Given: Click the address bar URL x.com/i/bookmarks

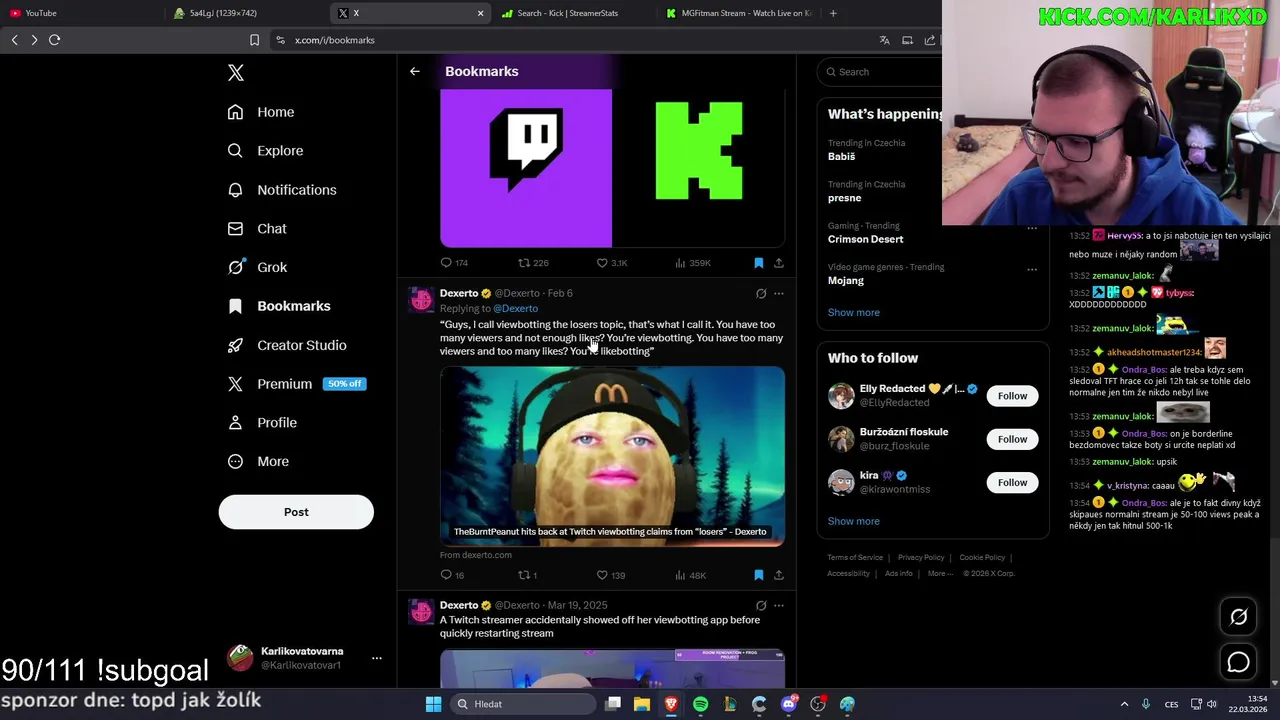Looking at the screenshot, I should tap(335, 40).
